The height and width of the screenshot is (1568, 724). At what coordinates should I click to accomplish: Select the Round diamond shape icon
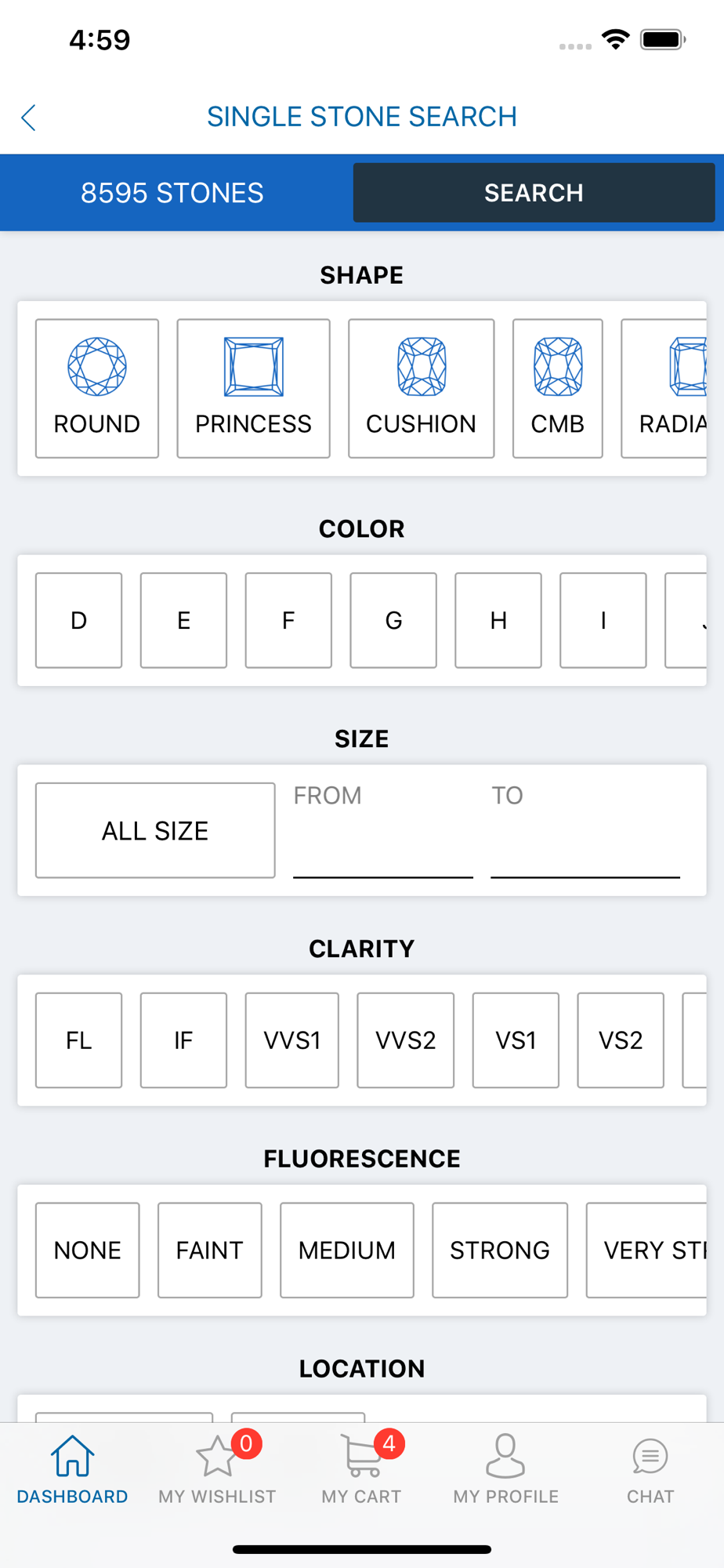pos(97,367)
